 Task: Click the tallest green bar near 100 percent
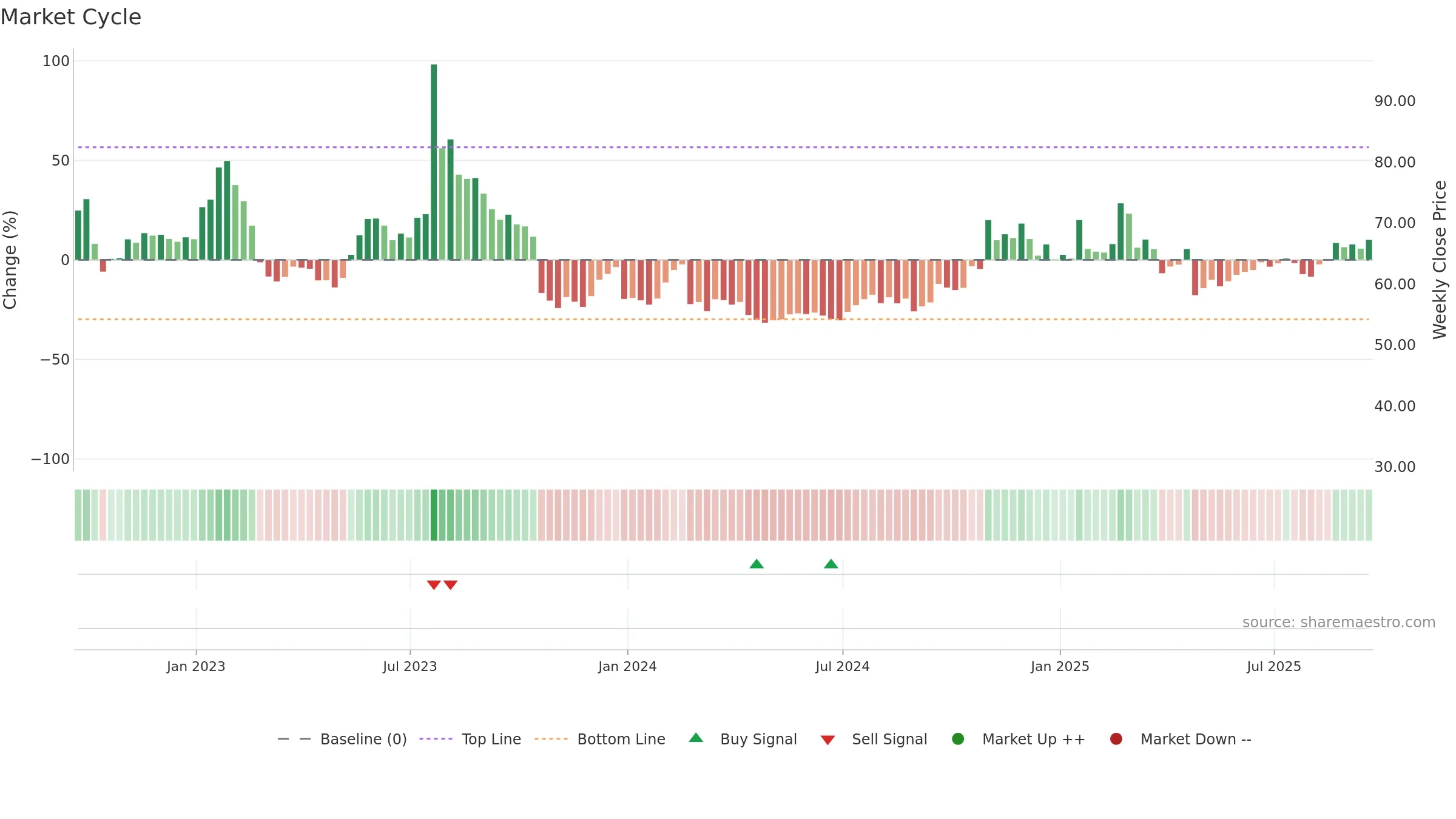click(x=434, y=162)
